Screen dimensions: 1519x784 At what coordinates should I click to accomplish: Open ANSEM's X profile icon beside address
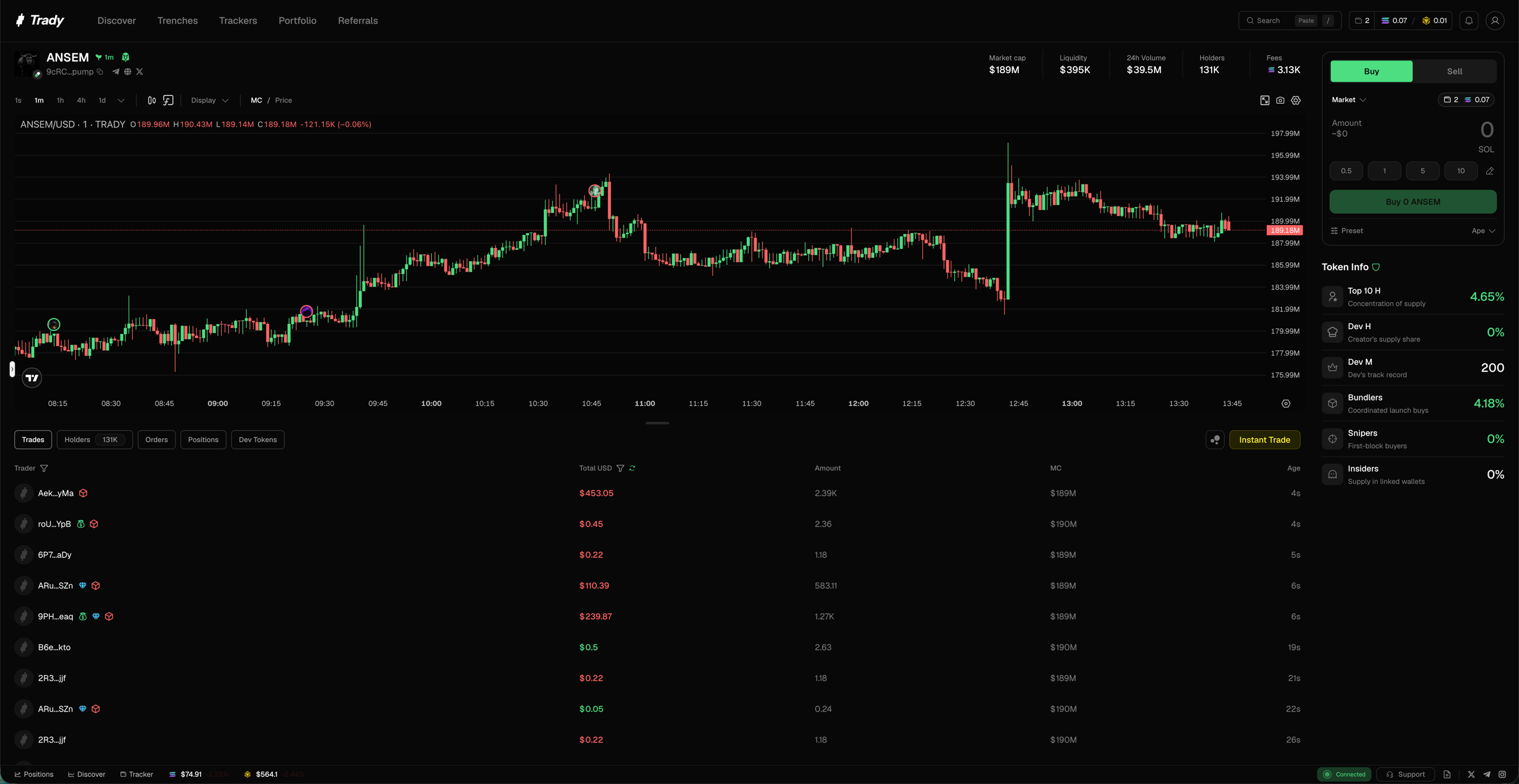point(139,72)
